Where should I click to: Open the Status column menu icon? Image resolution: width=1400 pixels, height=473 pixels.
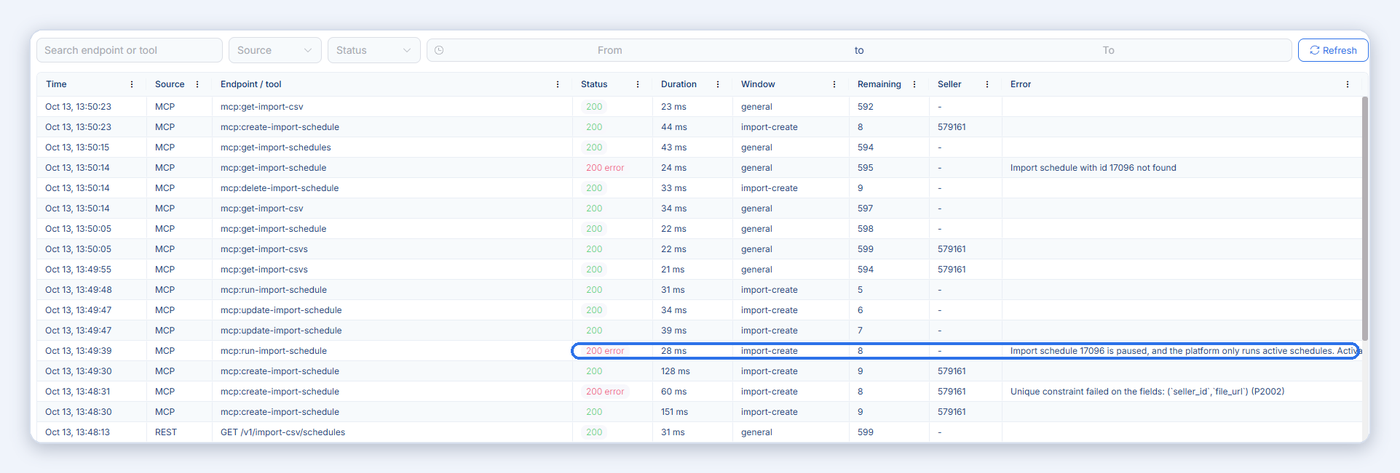(638, 85)
